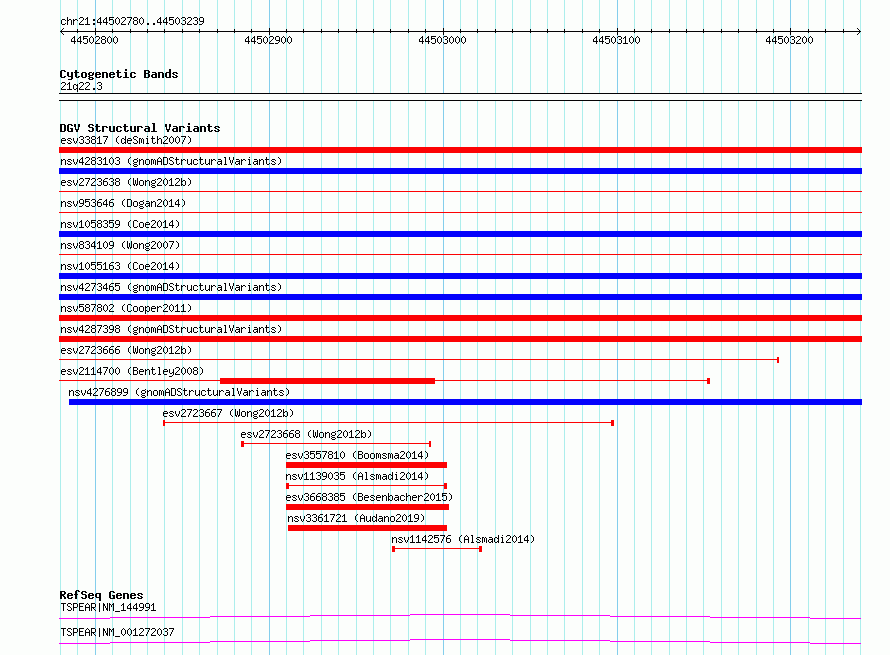This screenshot has width=890, height=655.
Task: Click blue bar under nsv4276899
Action: pos(465,402)
